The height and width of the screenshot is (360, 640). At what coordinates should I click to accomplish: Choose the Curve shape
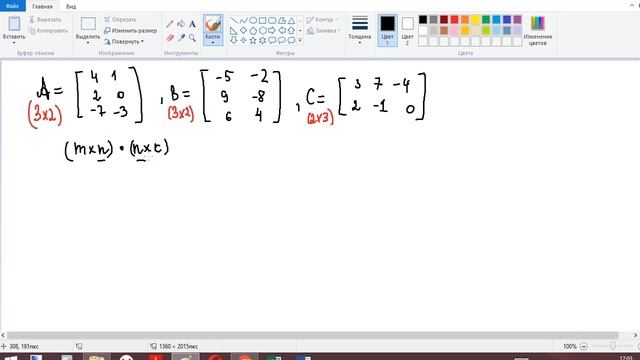click(244, 20)
